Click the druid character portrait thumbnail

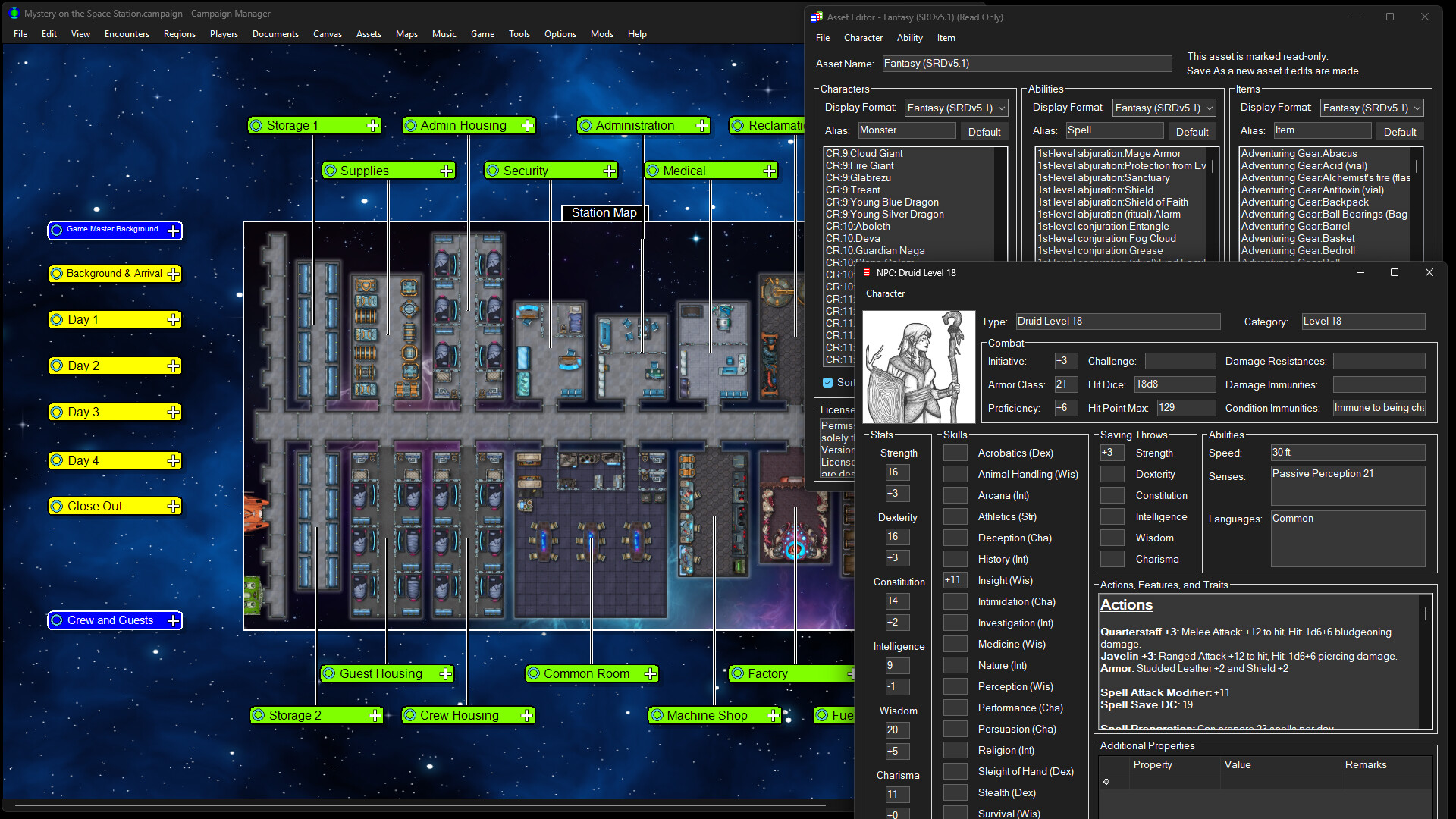[918, 367]
